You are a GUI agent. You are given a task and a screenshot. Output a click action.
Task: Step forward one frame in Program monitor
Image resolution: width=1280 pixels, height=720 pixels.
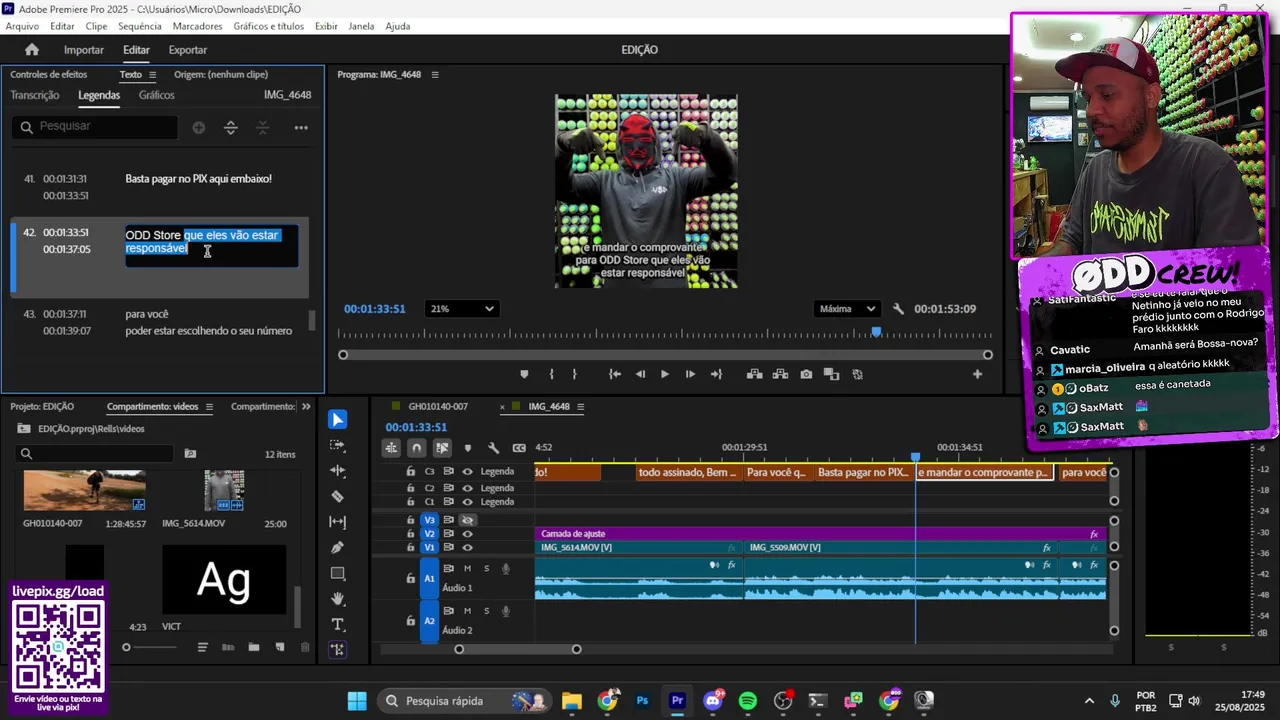pyautogui.click(x=690, y=374)
